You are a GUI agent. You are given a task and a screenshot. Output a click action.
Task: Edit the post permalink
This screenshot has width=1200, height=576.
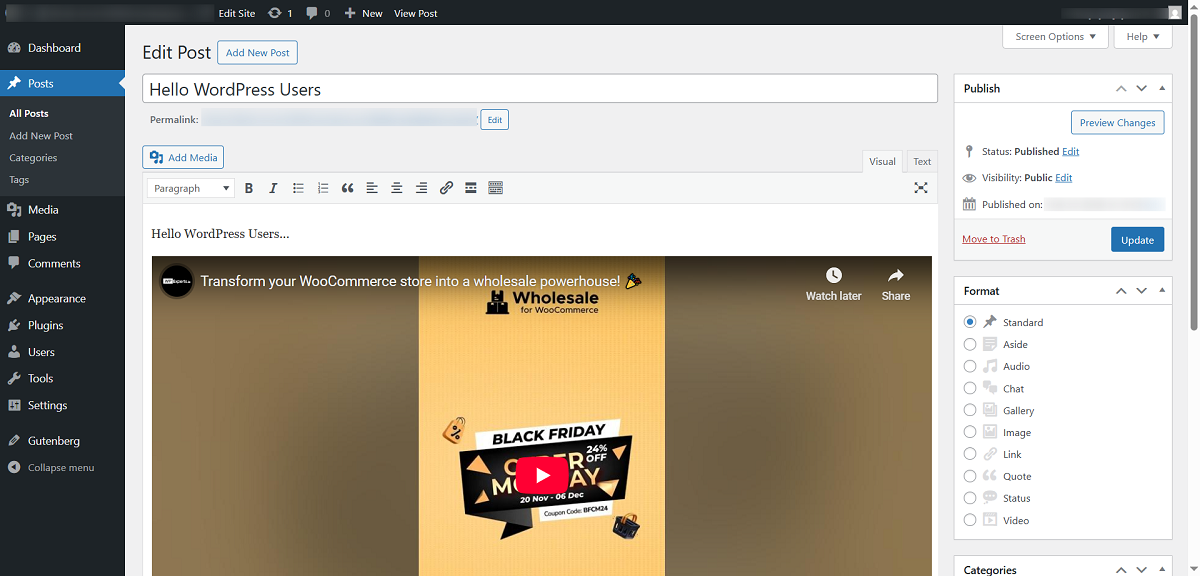point(494,118)
